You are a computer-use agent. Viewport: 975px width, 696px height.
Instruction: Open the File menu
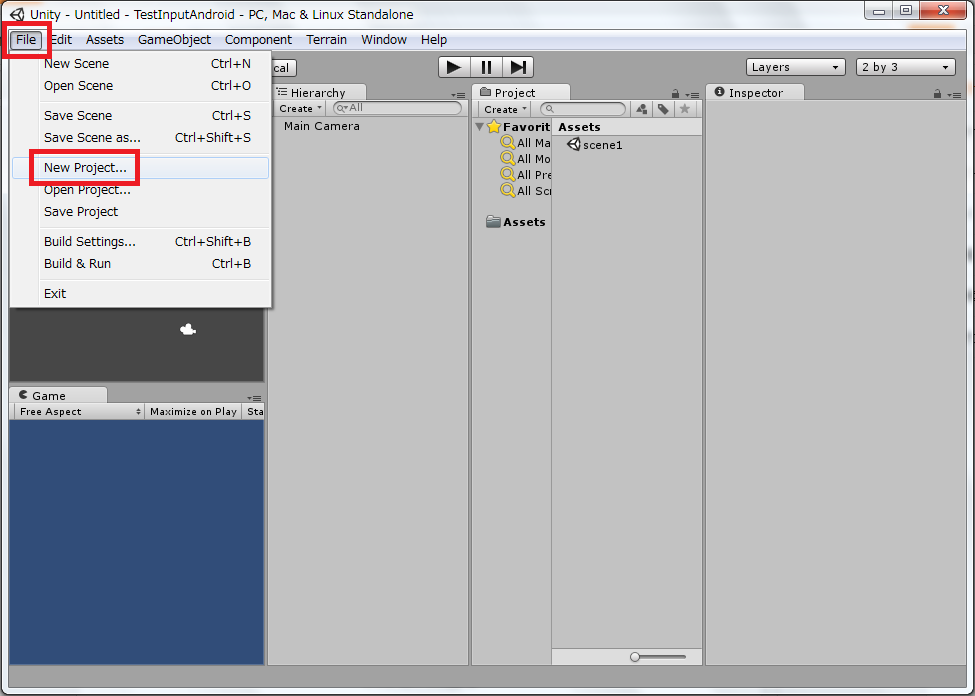tap(26, 40)
